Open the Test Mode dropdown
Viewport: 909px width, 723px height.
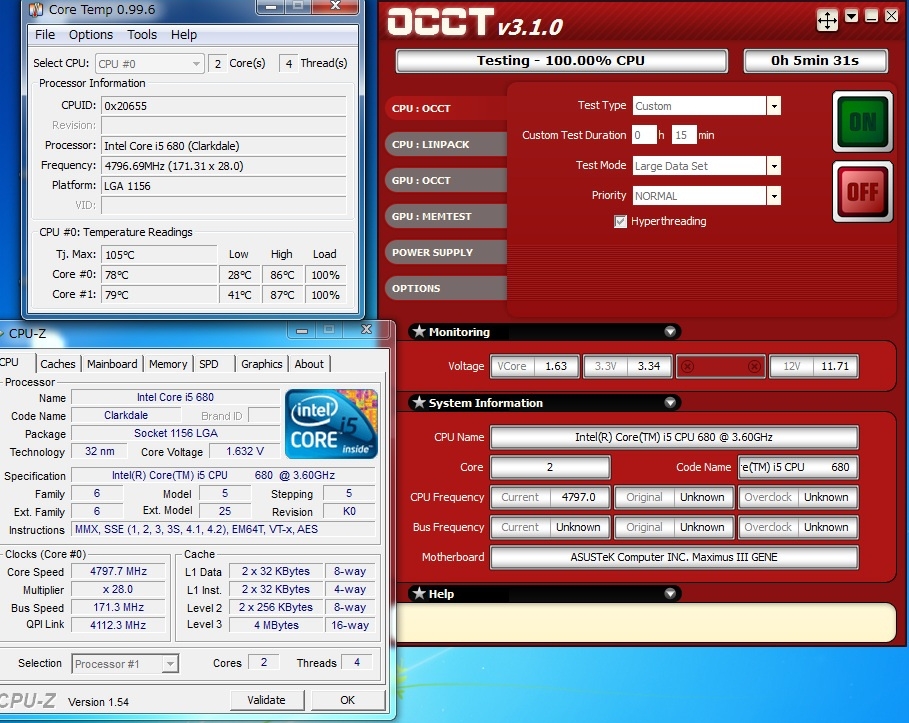click(773, 166)
